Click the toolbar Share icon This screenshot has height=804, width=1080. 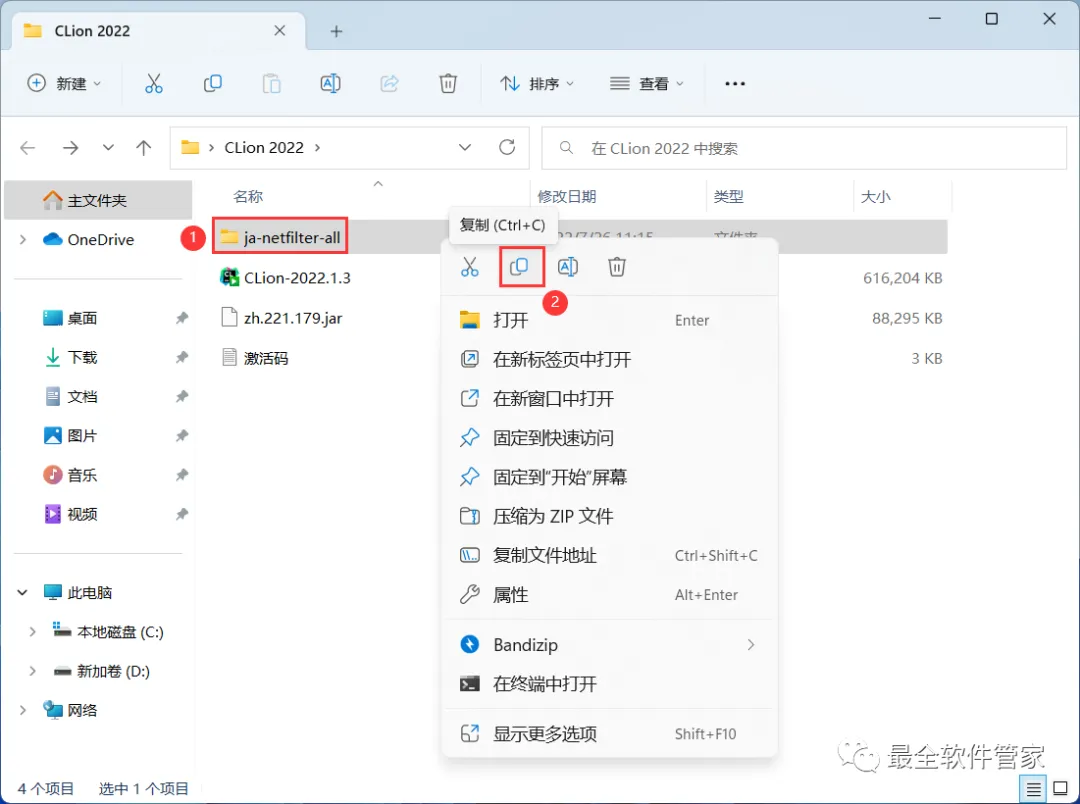pos(389,83)
